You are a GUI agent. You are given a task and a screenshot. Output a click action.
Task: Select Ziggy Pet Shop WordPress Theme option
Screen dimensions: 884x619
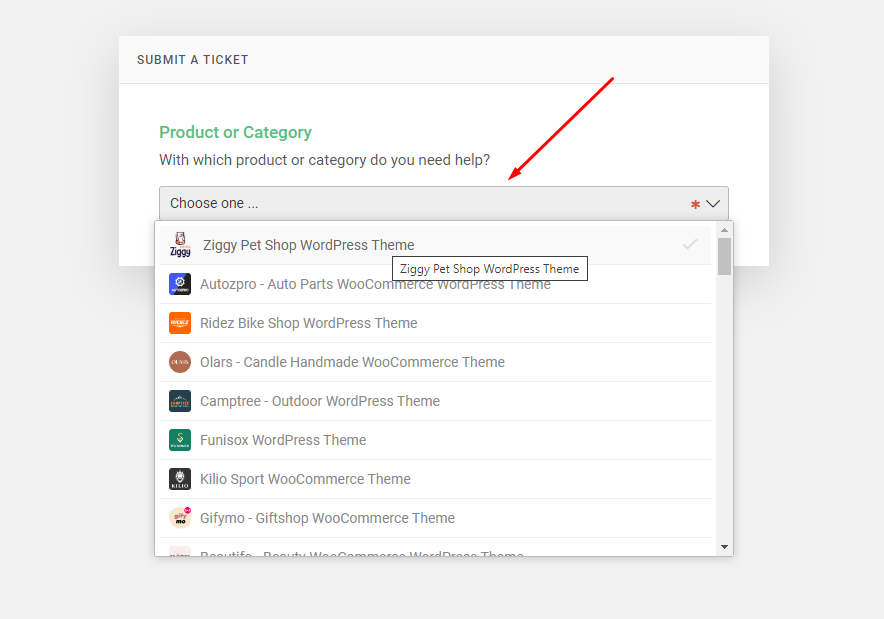[308, 245]
